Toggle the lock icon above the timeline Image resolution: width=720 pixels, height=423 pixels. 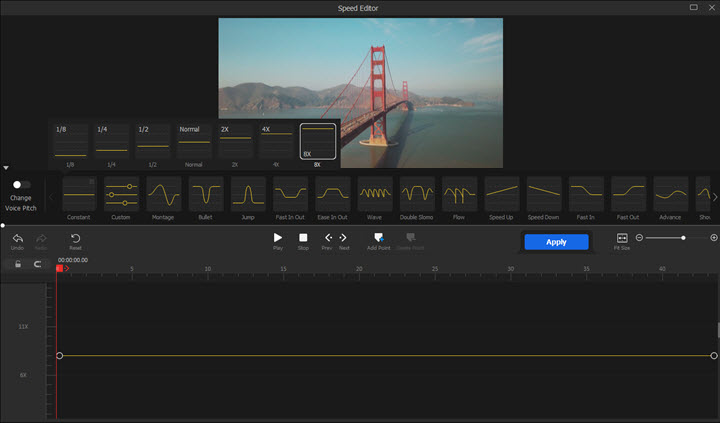click(17, 264)
